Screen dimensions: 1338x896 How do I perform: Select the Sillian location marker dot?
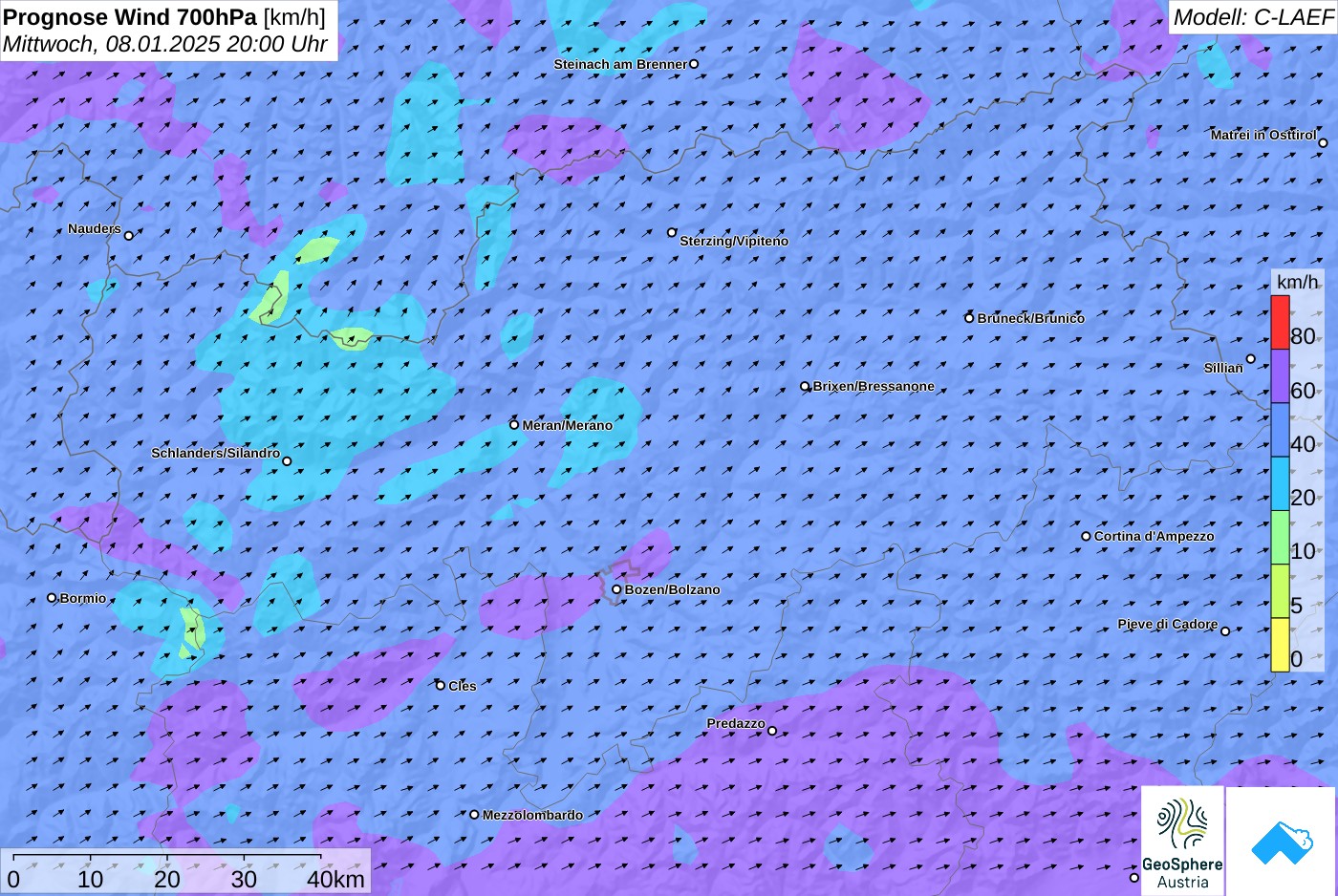(1250, 359)
